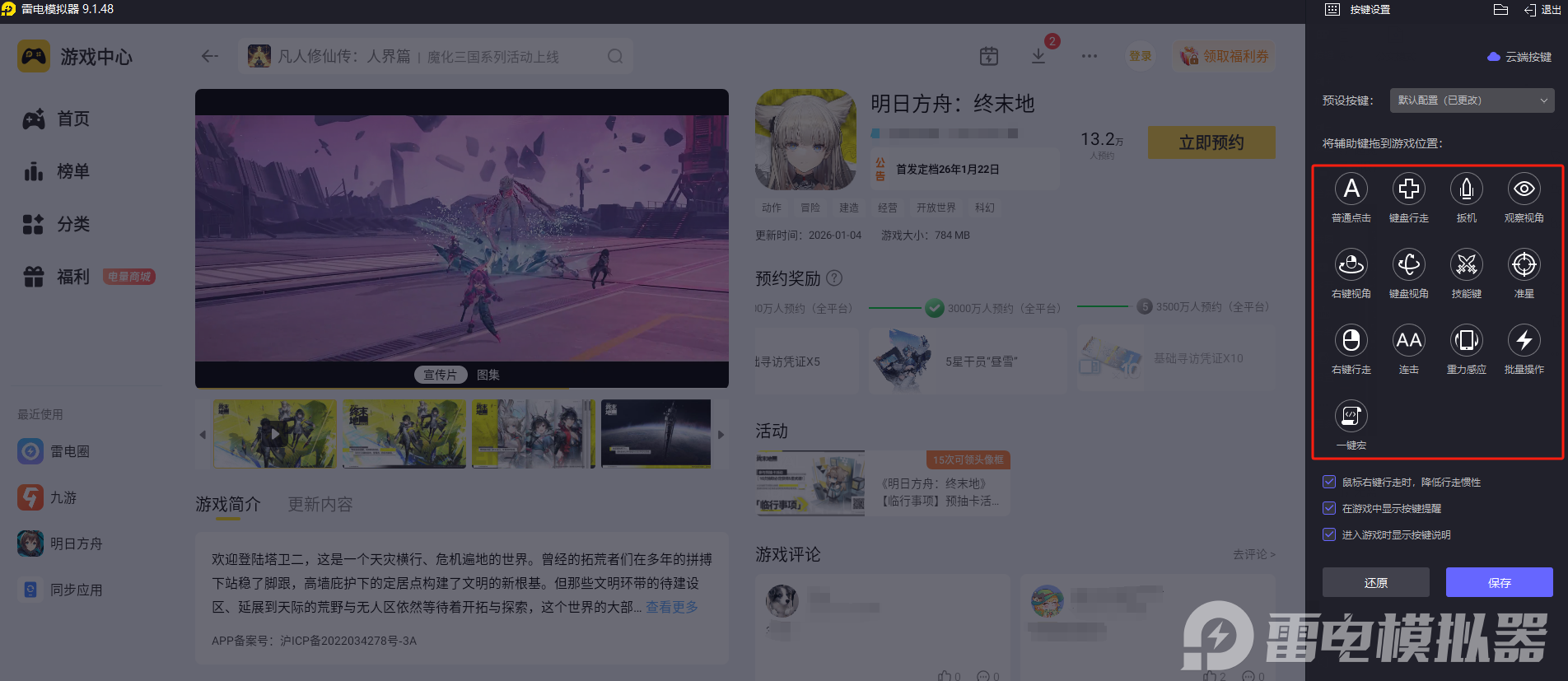Click the 明日方舟:终末地 game avatar image
The image size is (1568, 681).
click(x=805, y=139)
